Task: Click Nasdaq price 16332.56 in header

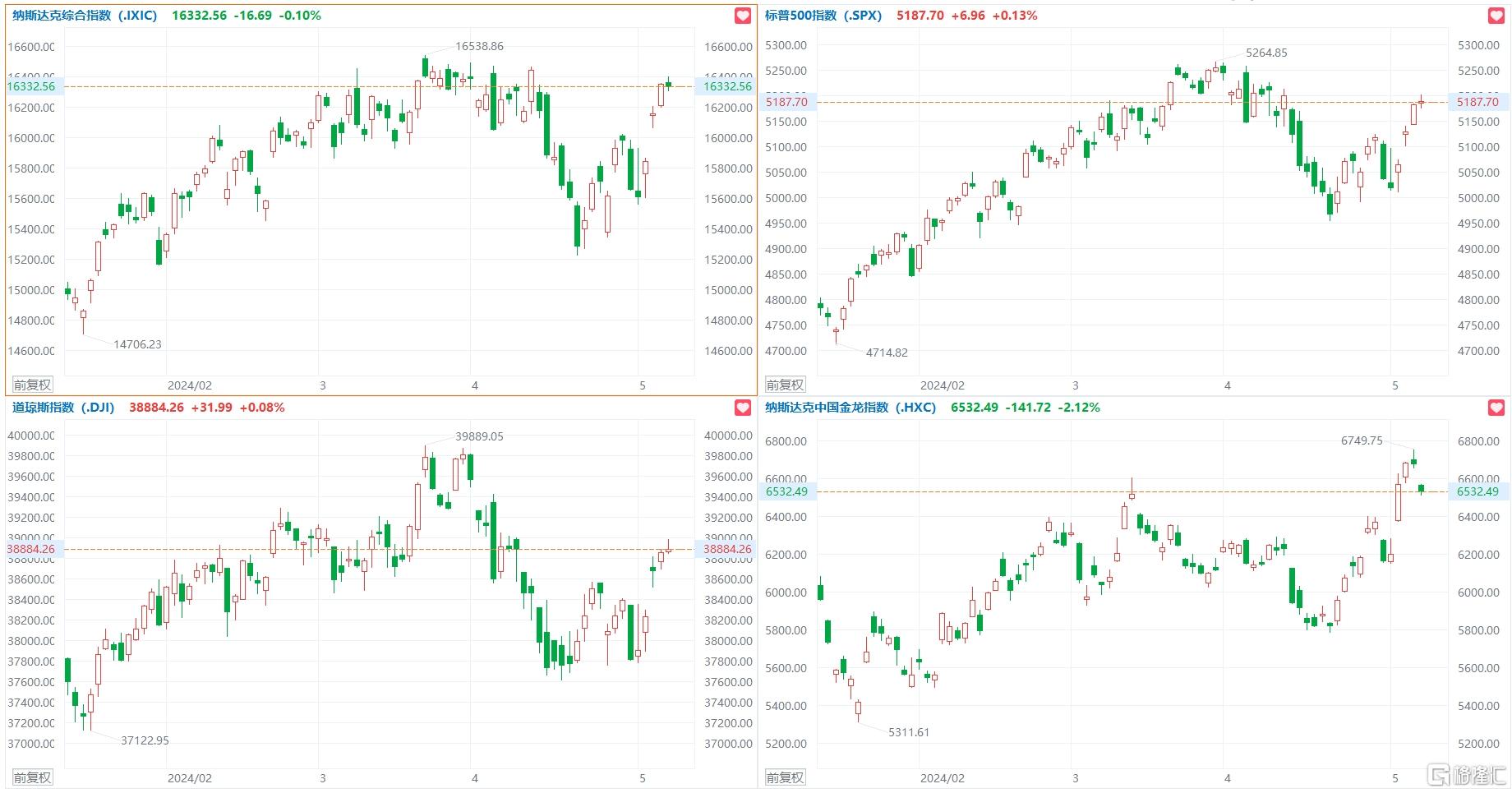Action: click(199, 16)
